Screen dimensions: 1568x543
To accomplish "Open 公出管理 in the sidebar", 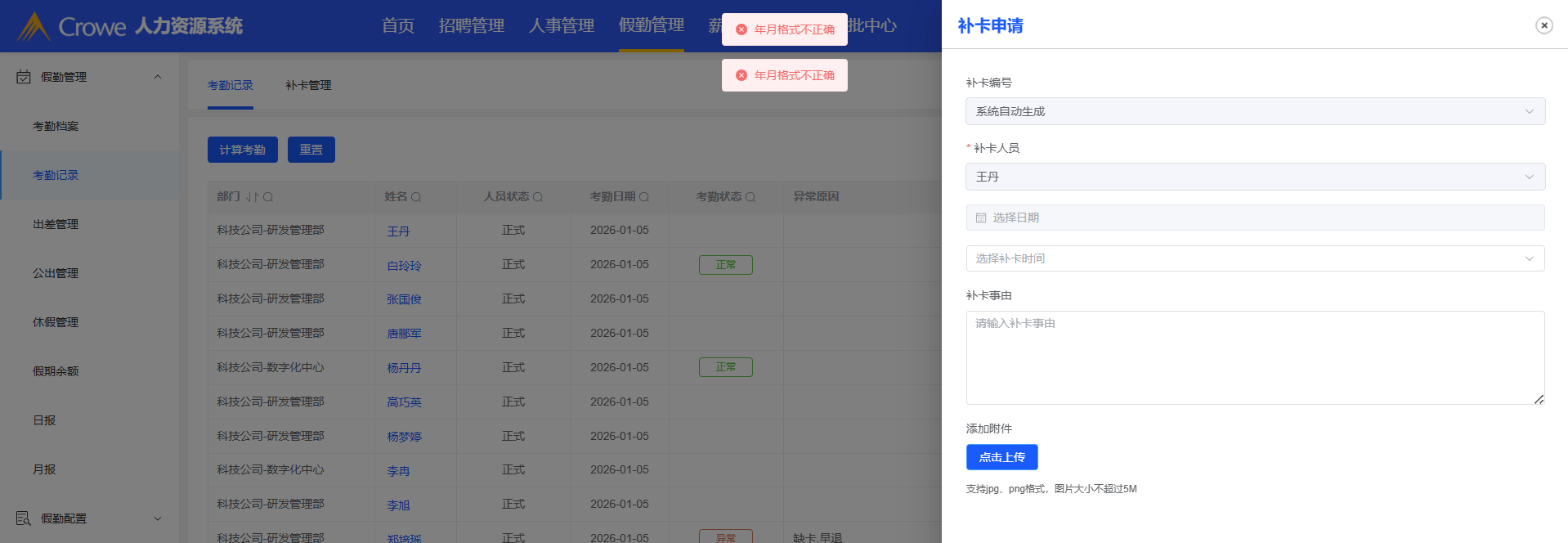I will click(x=56, y=273).
